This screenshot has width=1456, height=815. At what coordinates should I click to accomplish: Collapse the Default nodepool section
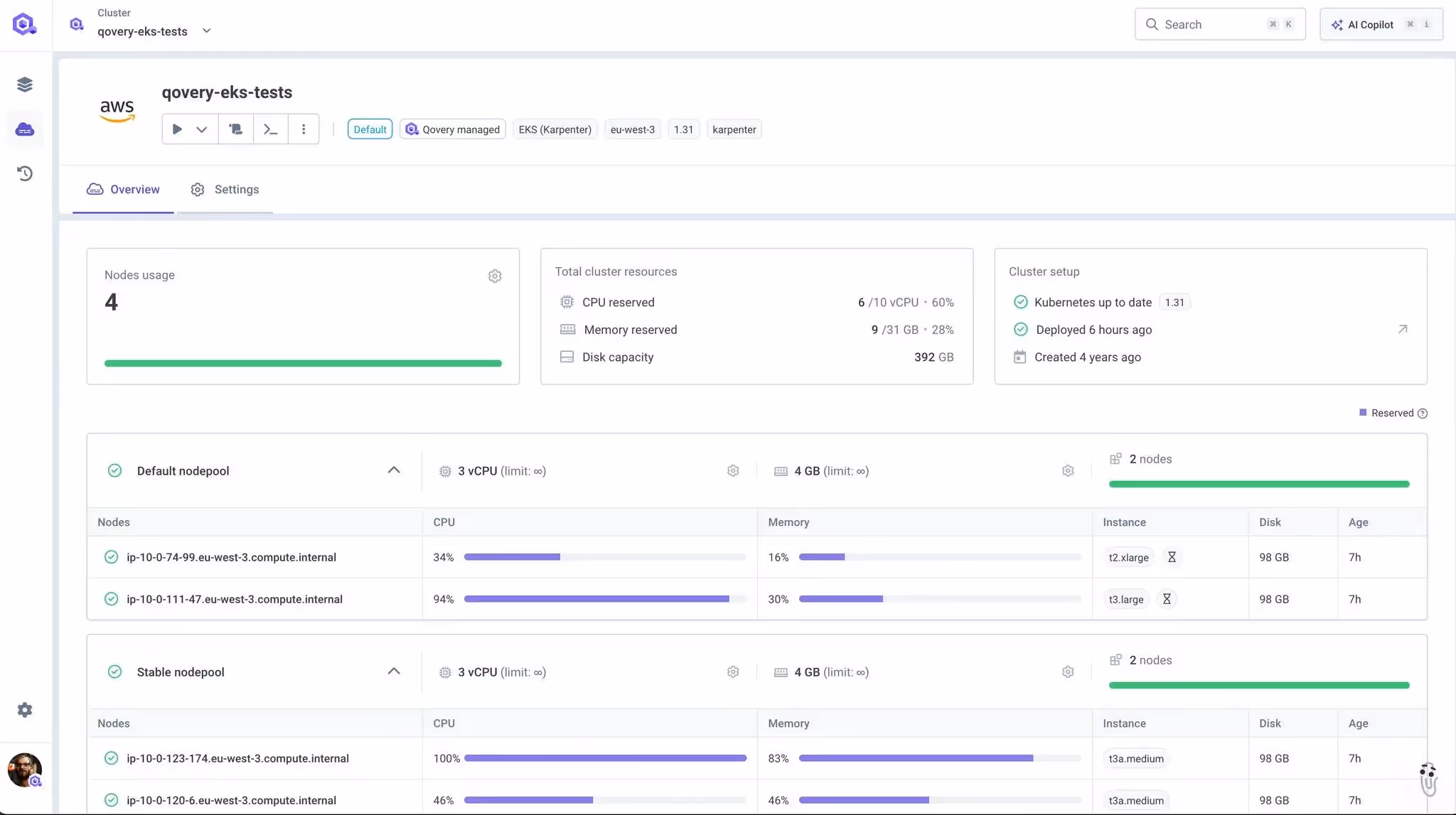click(394, 470)
